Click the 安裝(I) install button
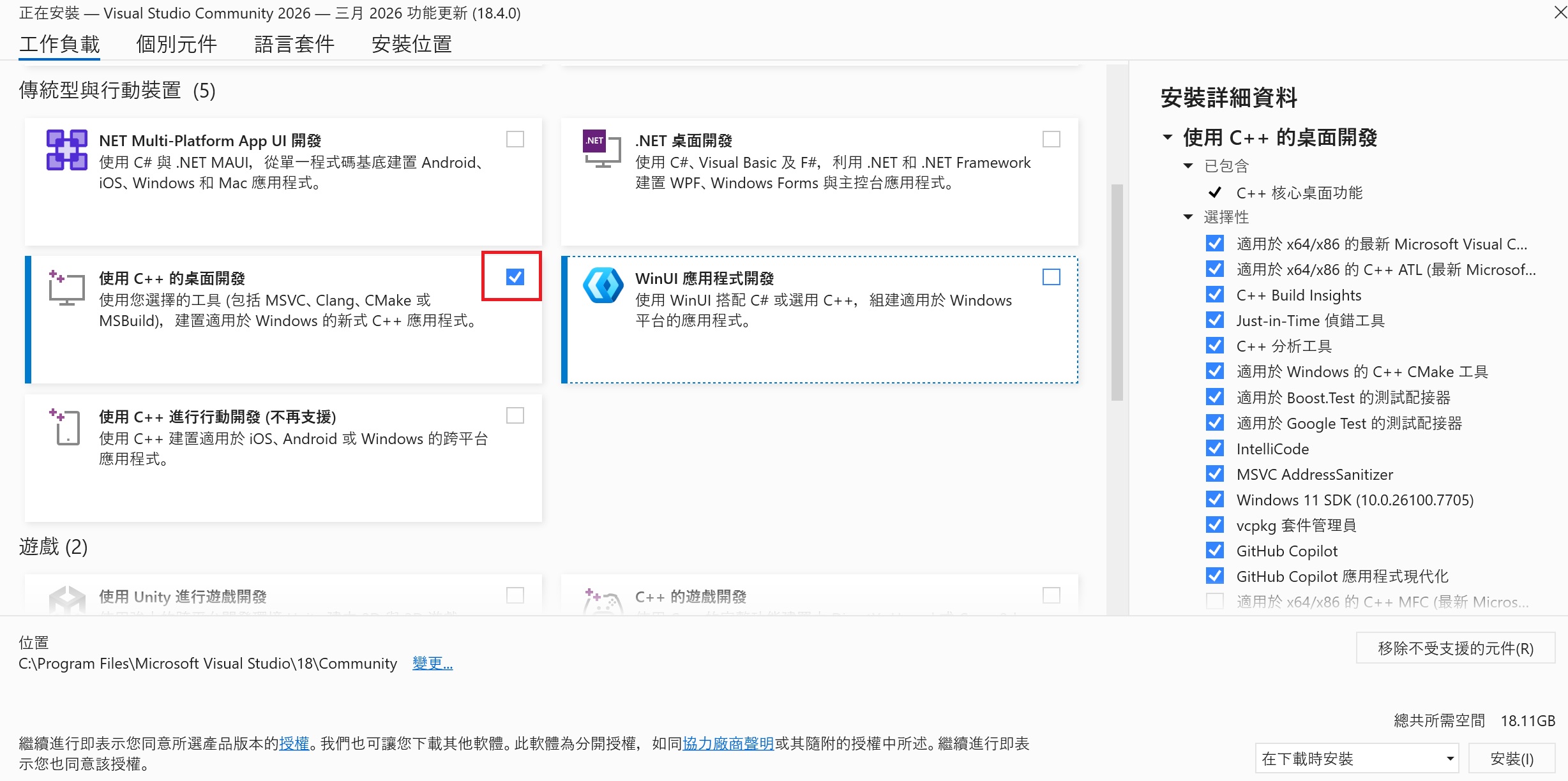 pos(1511,759)
